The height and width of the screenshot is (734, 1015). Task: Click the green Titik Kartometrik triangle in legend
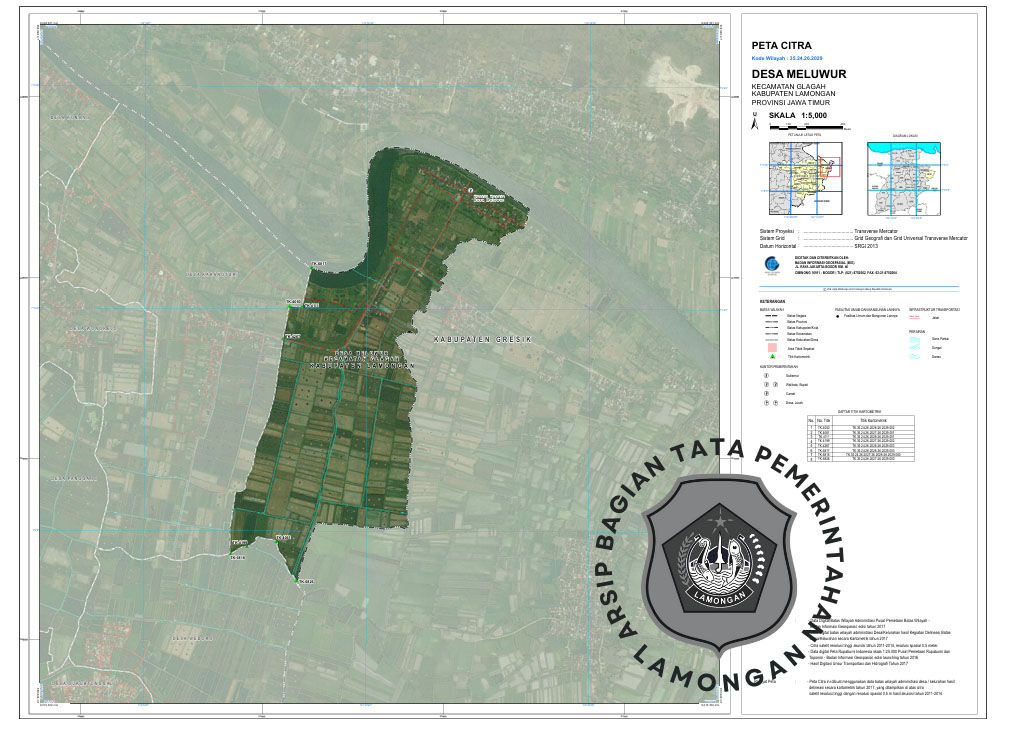pos(772,356)
